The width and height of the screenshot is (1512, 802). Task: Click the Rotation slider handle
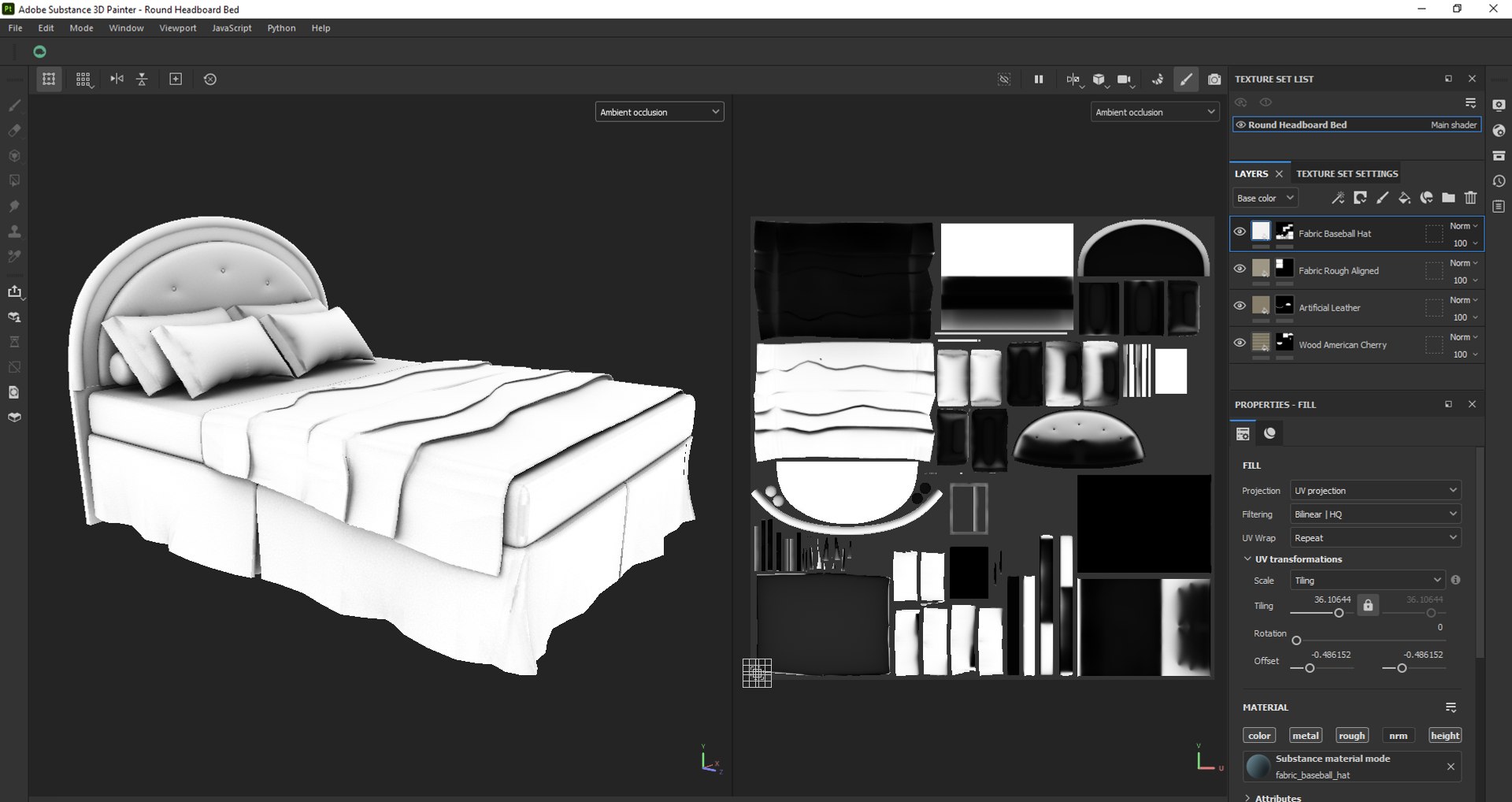click(1296, 640)
